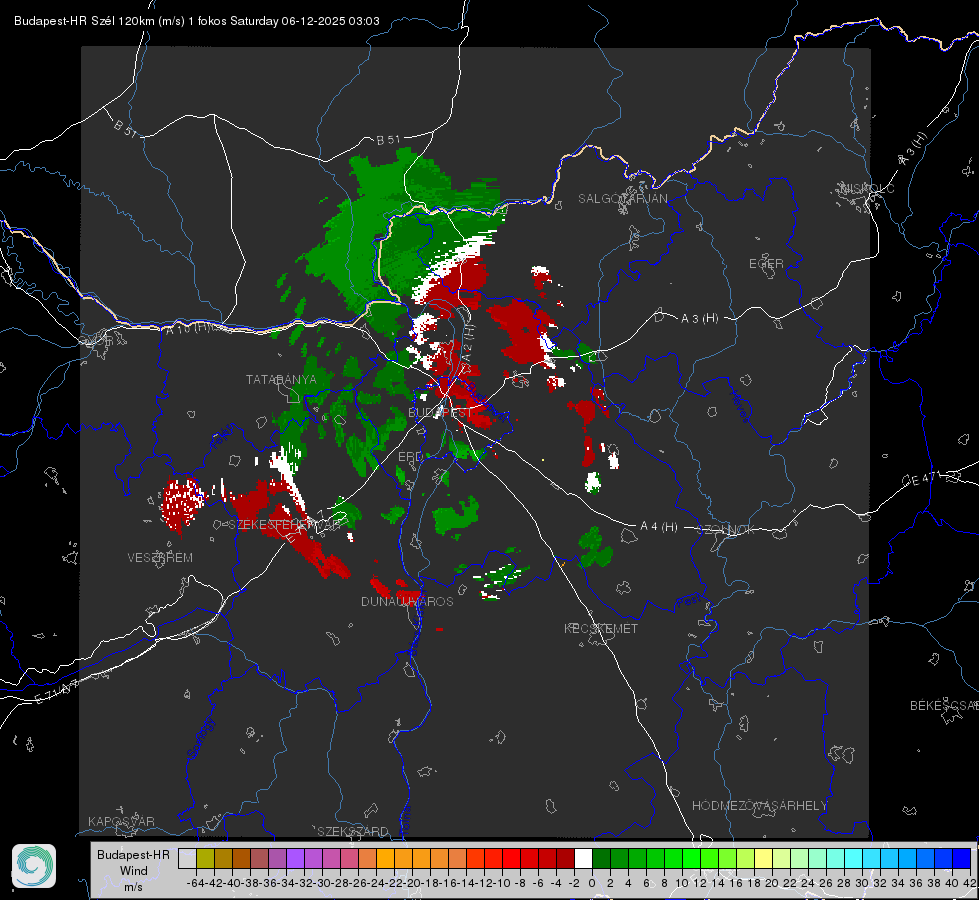Select the Fejér county label
The height and width of the screenshot is (900, 979).
[x=223, y=437]
